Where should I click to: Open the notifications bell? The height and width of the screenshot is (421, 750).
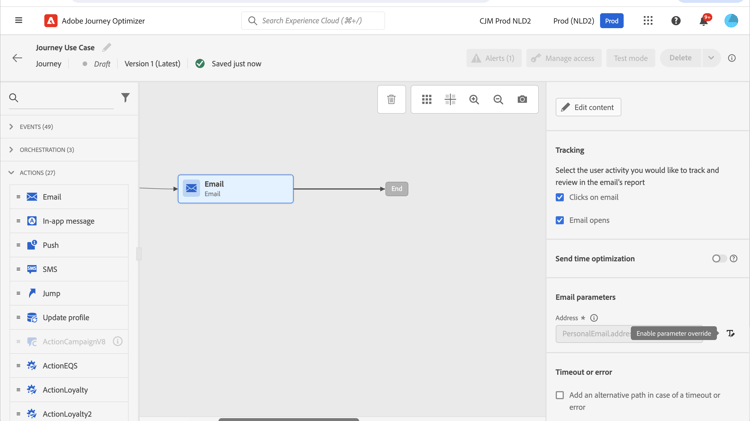704,21
